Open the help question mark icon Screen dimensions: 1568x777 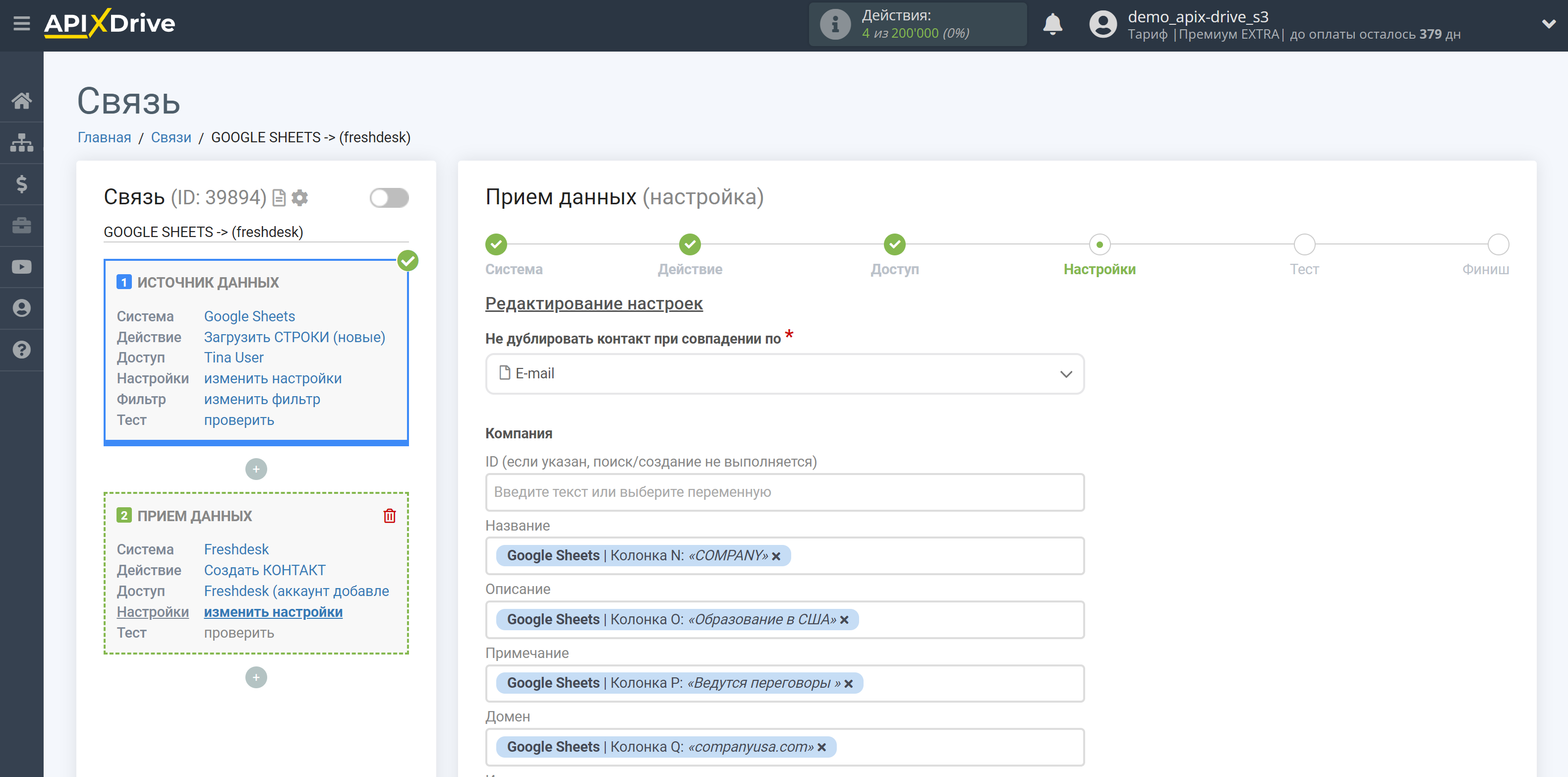(x=22, y=350)
